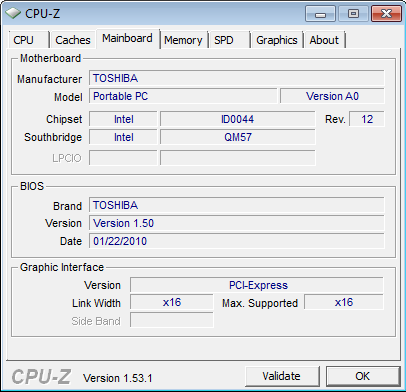Click the empty LPCIO vendor field
This screenshot has width=406, height=392.
pyautogui.click(x=123, y=158)
